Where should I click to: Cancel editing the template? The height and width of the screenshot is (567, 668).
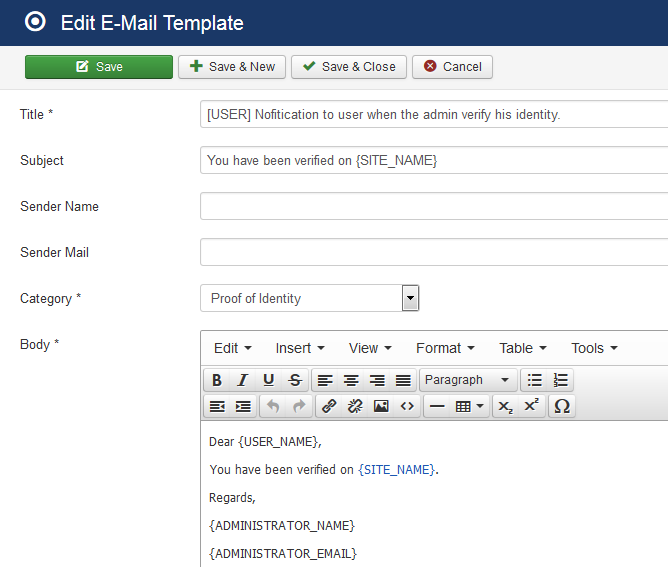coord(452,67)
